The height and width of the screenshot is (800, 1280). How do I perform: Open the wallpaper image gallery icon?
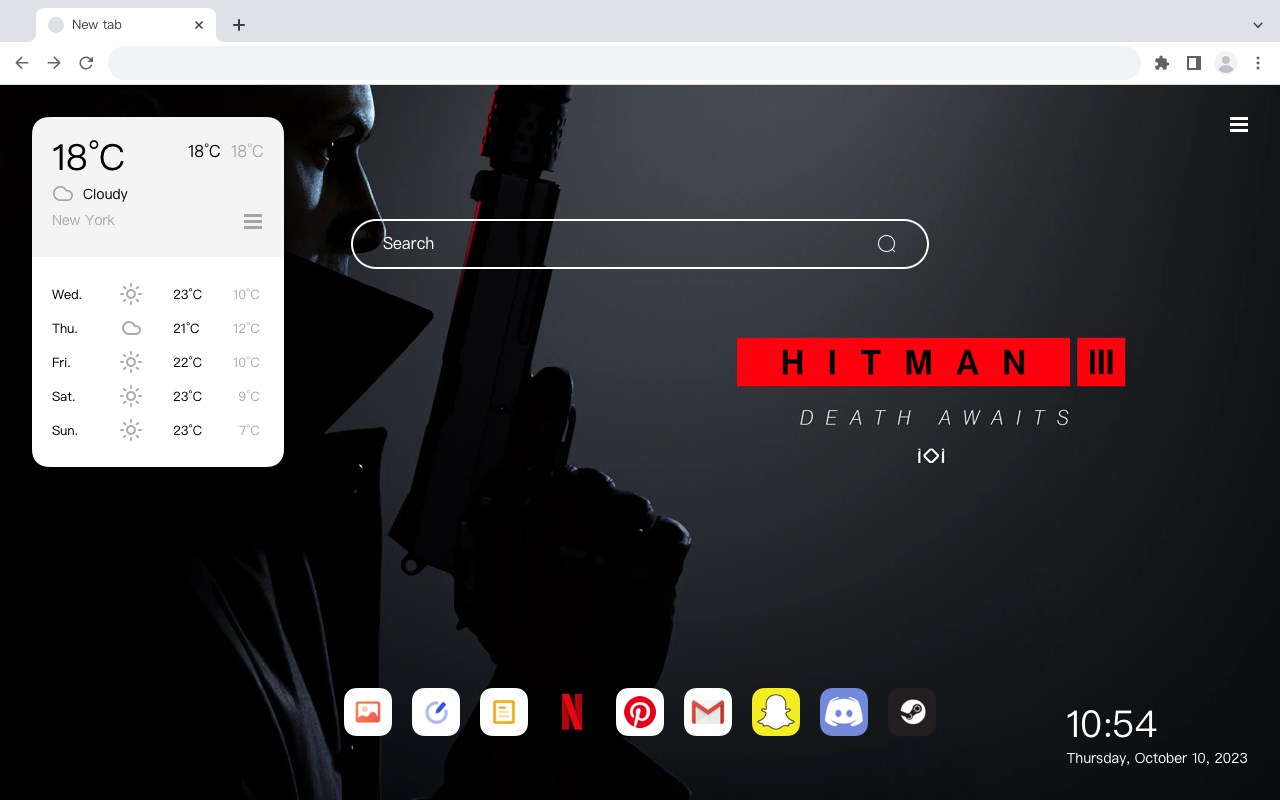click(x=368, y=712)
